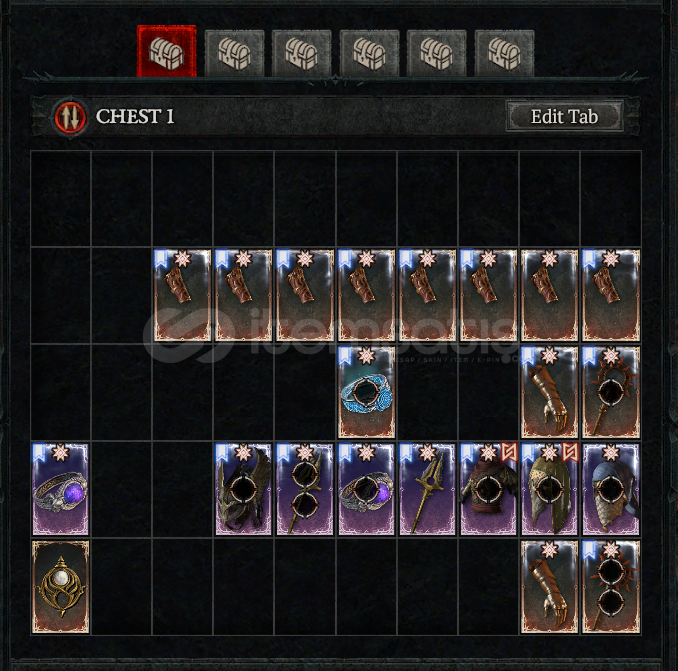Click the red sort arrows icon
The height and width of the screenshot is (671, 678).
click(70, 117)
